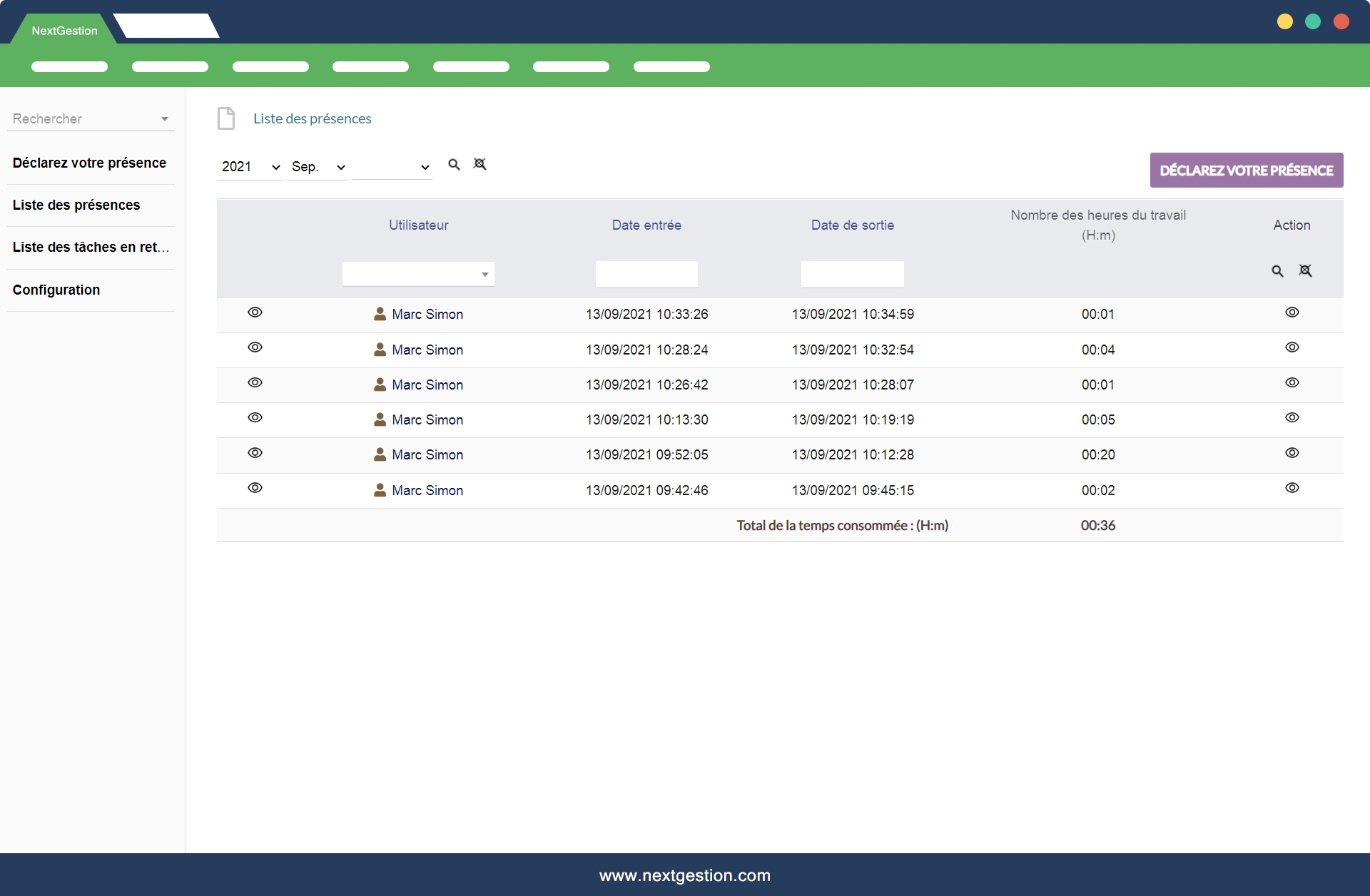Open Configuration in the sidebar
This screenshot has height=896, width=1370.
point(56,290)
